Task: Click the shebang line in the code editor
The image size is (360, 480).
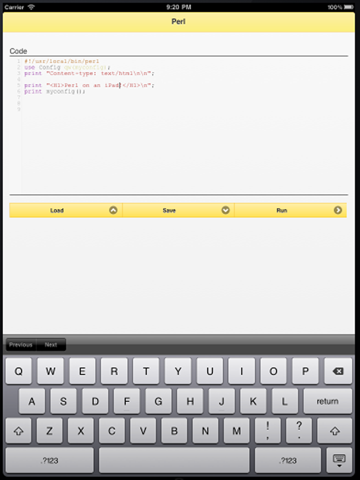Action: click(62, 61)
